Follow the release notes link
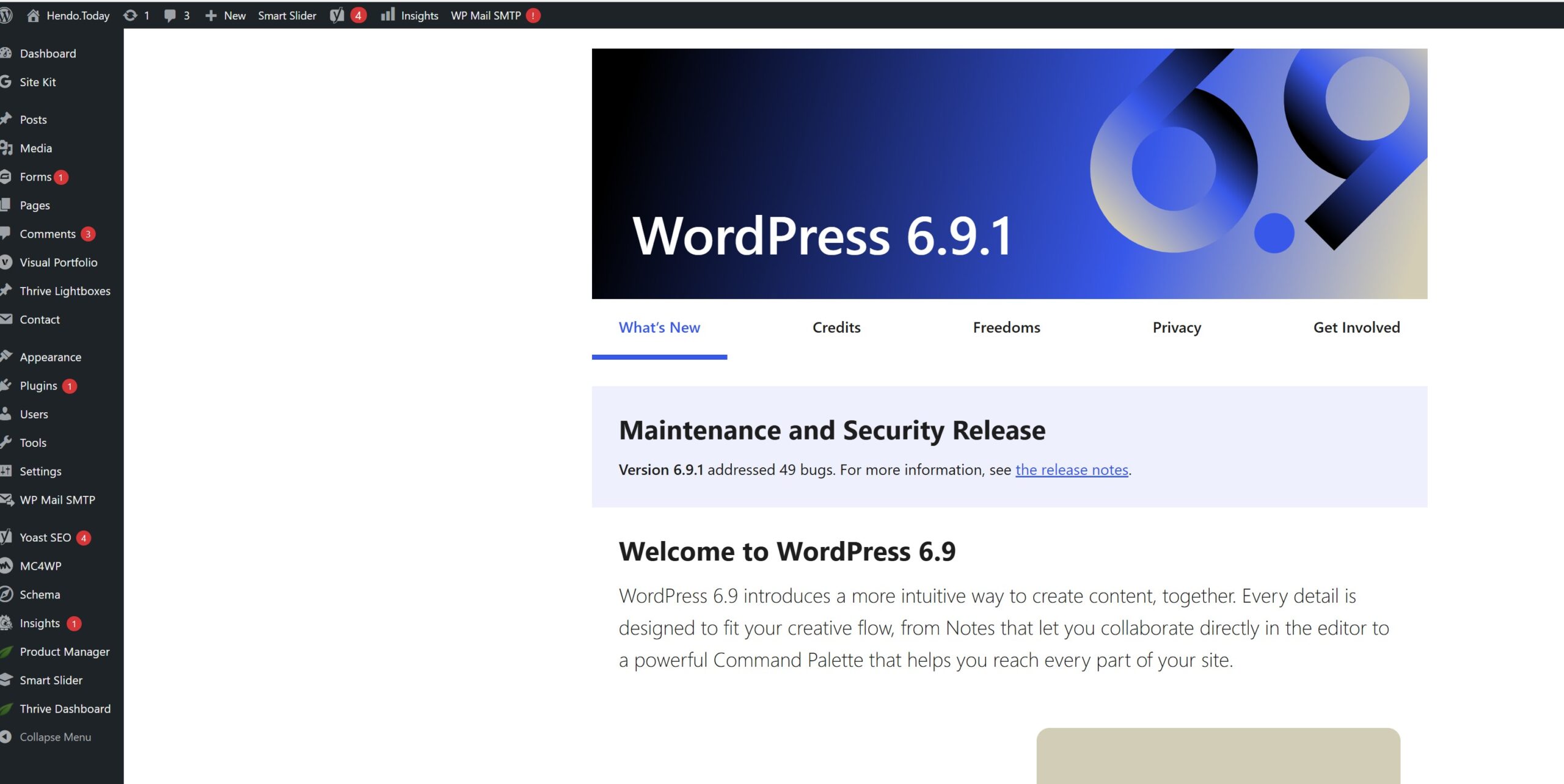 [1072, 470]
